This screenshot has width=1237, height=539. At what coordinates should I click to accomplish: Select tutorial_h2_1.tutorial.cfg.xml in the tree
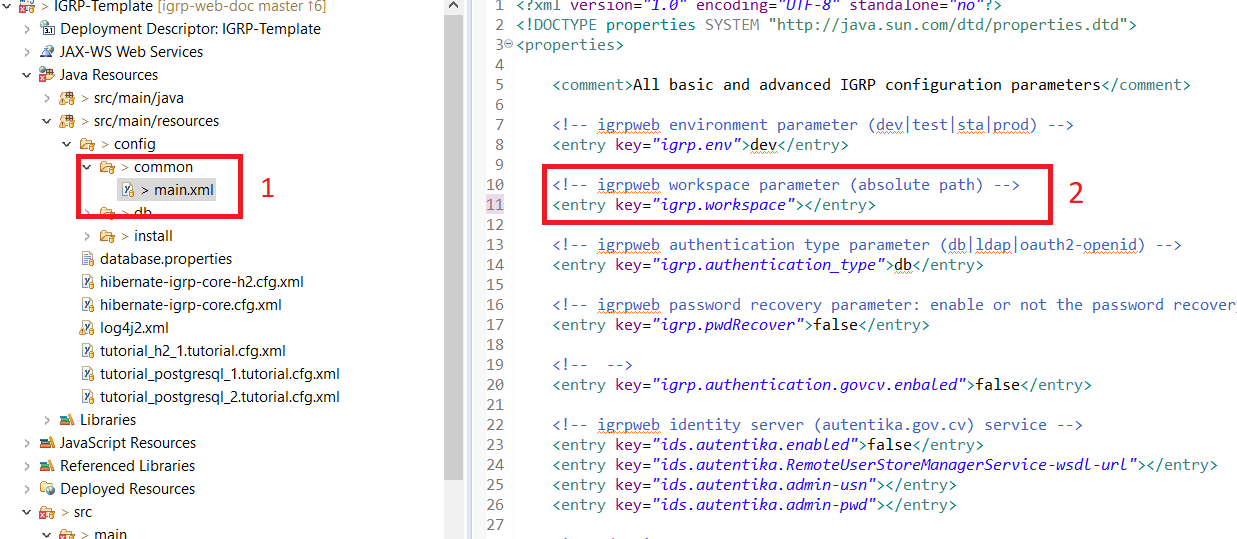193,351
